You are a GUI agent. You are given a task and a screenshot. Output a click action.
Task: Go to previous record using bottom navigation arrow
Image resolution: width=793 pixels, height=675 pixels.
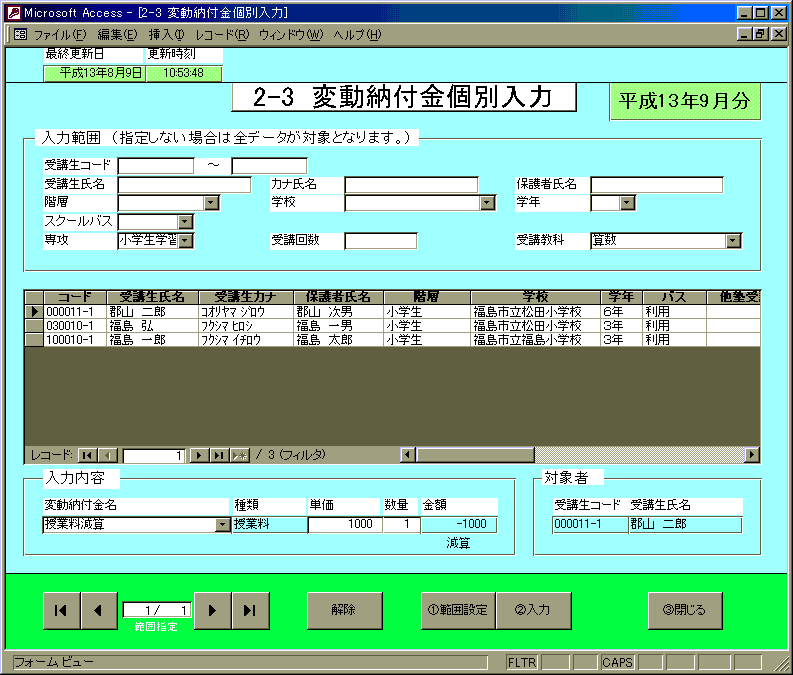(99, 610)
